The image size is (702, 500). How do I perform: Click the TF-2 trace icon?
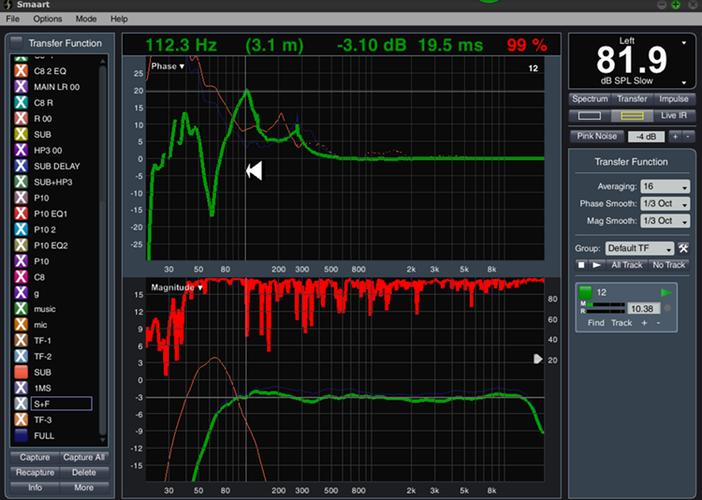tap(21, 356)
